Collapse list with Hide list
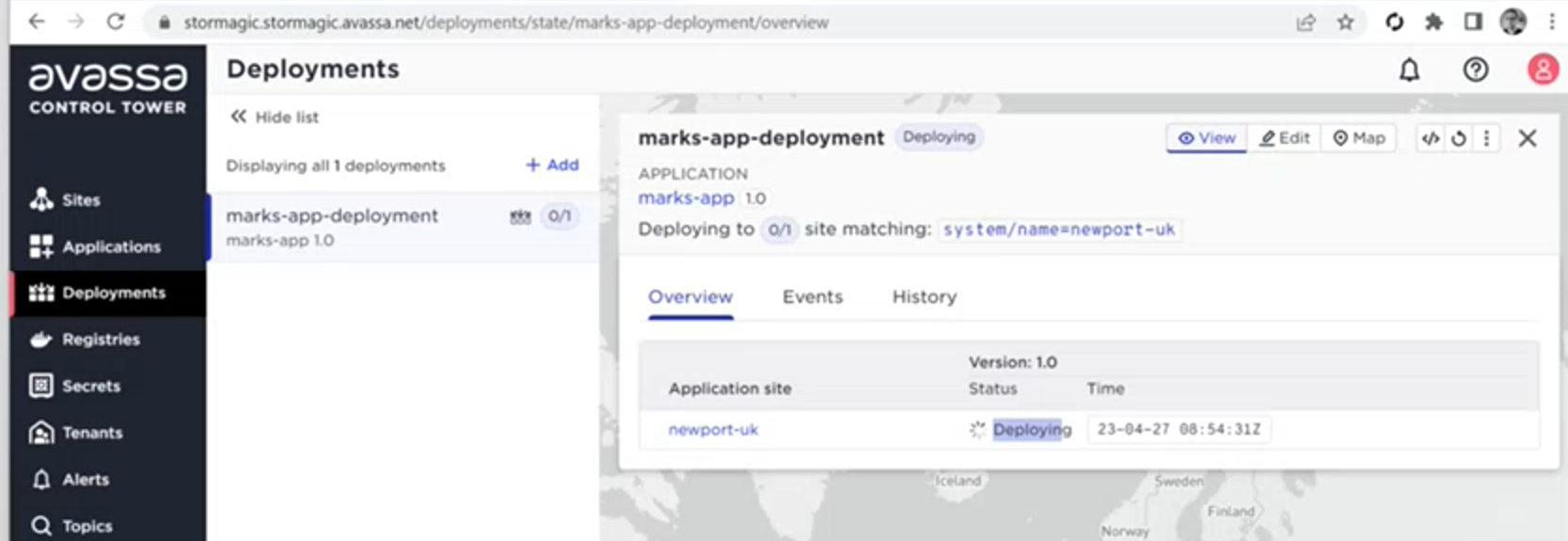The height and width of the screenshot is (541, 1568). click(274, 117)
